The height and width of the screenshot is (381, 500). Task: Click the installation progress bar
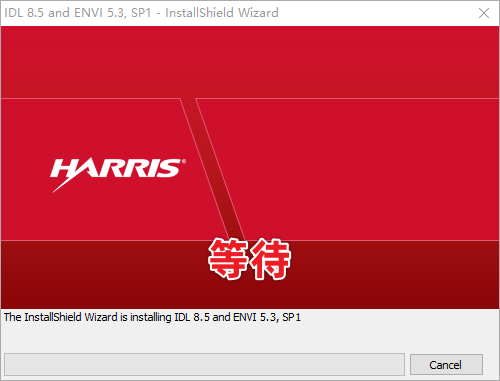coord(204,364)
